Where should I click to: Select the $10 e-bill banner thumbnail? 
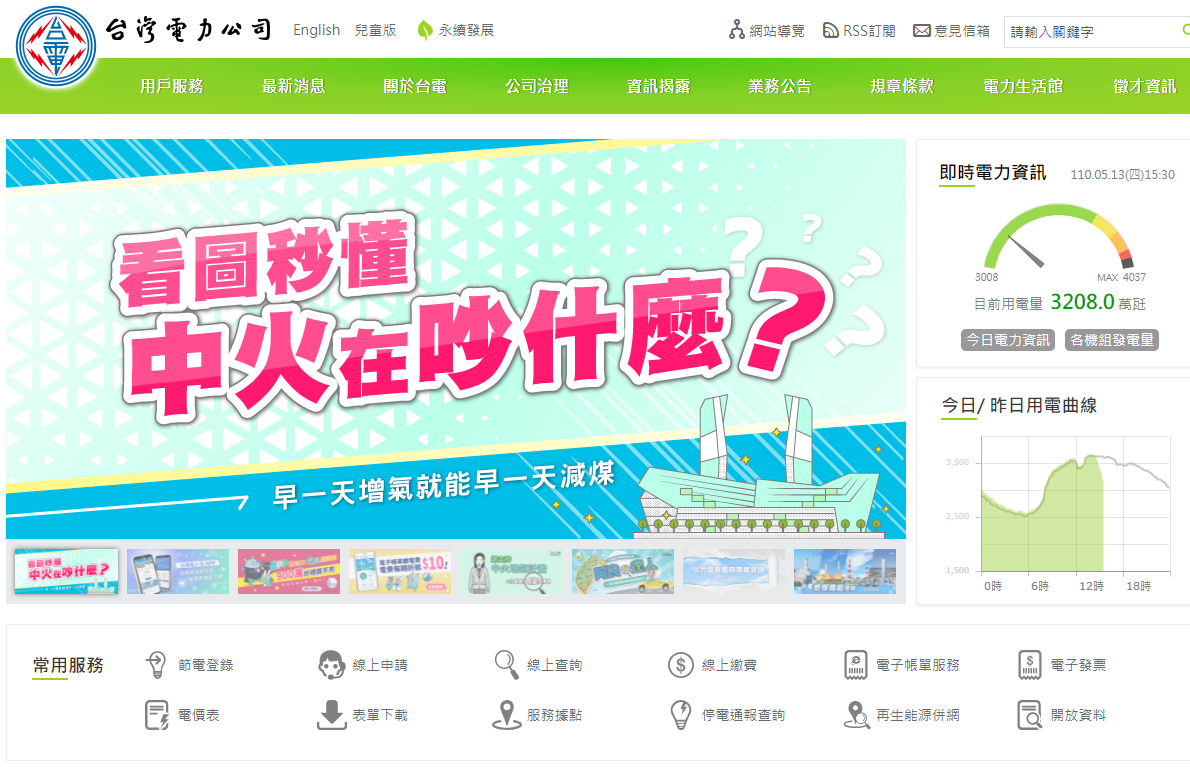(x=400, y=571)
